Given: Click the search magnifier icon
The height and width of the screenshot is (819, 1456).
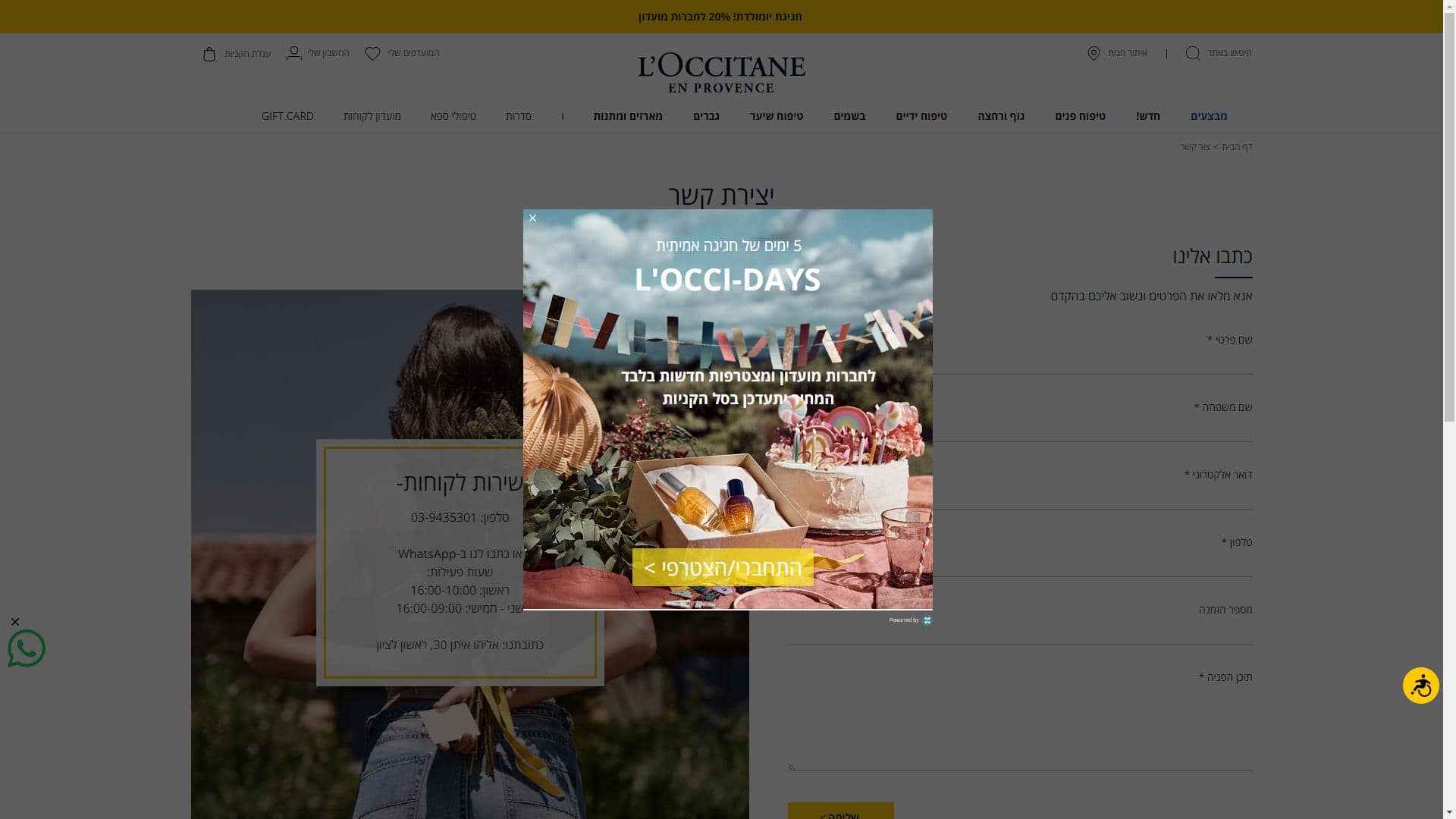Looking at the screenshot, I should 1192,53.
